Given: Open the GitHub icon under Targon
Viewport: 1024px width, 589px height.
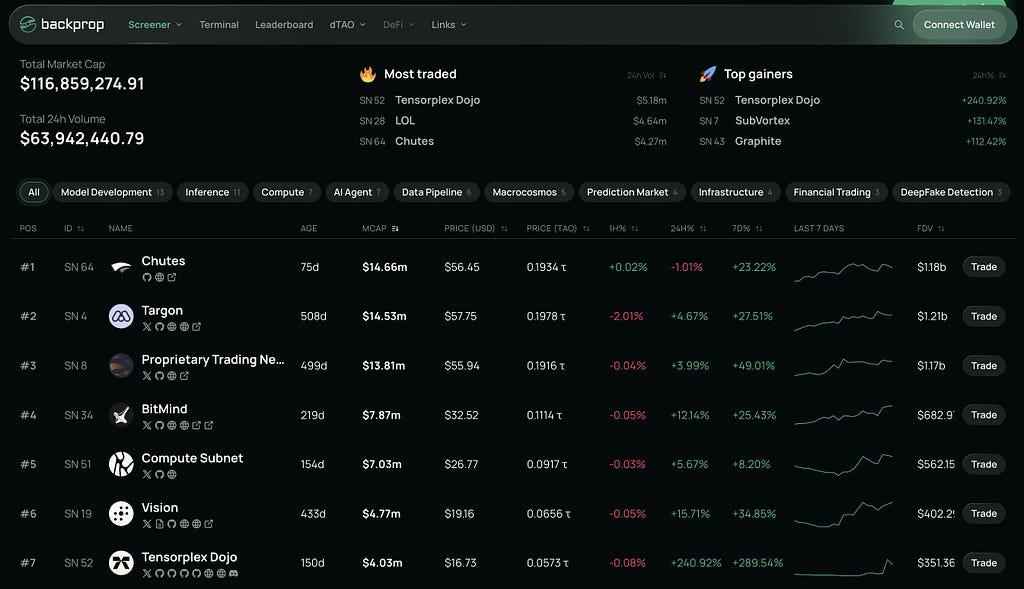Looking at the screenshot, I should pos(159,326).
